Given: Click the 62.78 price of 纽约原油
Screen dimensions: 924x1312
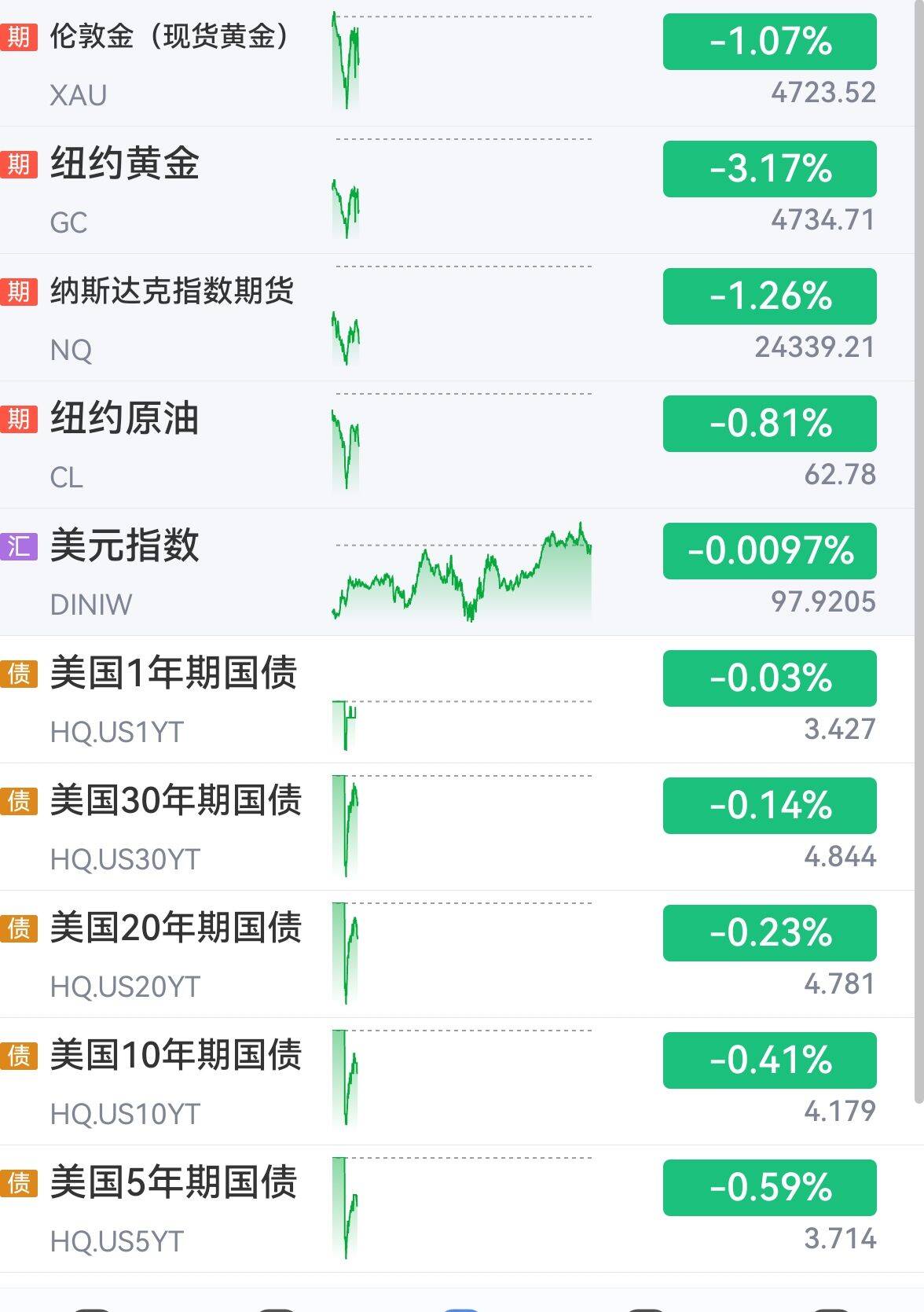Looking at the screenshot, I should click(839, 475).
